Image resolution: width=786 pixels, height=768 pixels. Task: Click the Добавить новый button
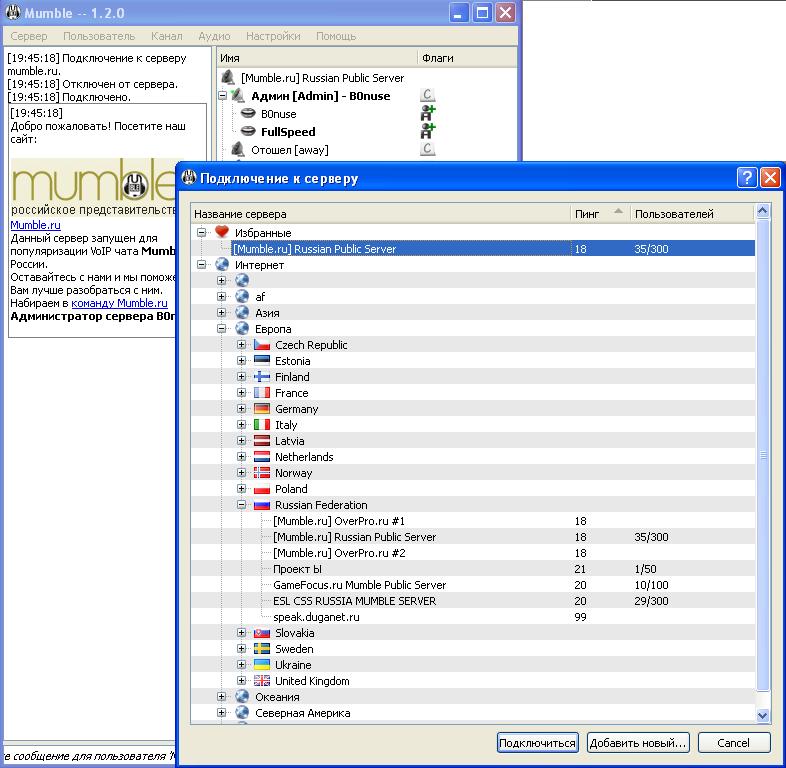[638, 743]
